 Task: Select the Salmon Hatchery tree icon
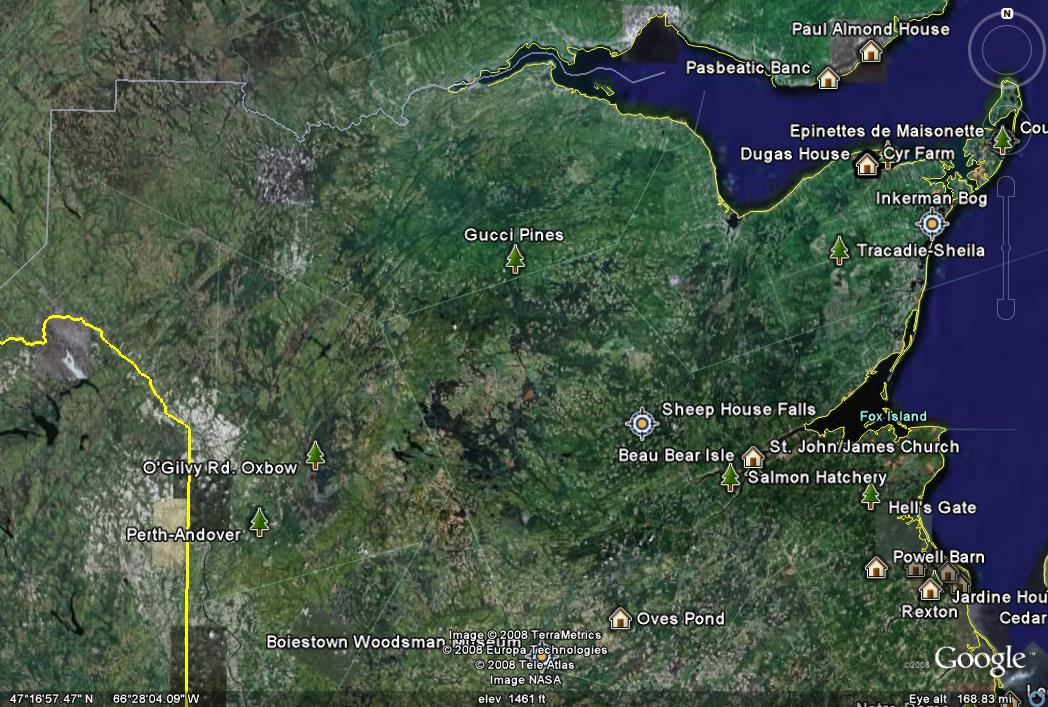pyautogui.click(x=731, y=478)
